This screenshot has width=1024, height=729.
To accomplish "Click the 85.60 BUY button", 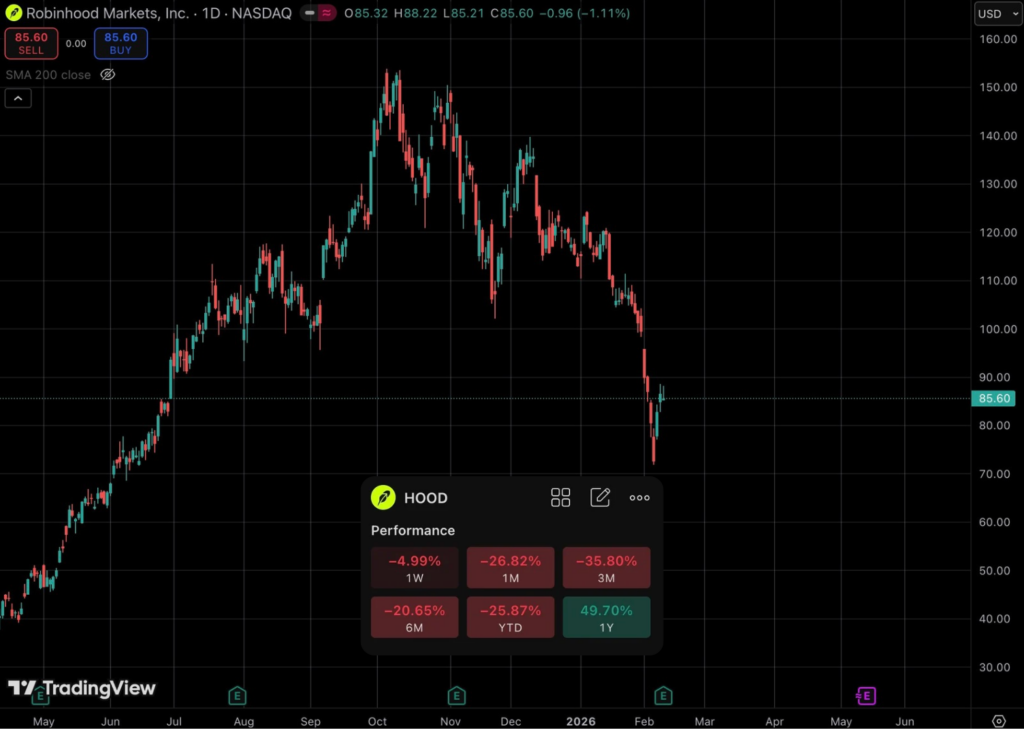I will (121, 43).
